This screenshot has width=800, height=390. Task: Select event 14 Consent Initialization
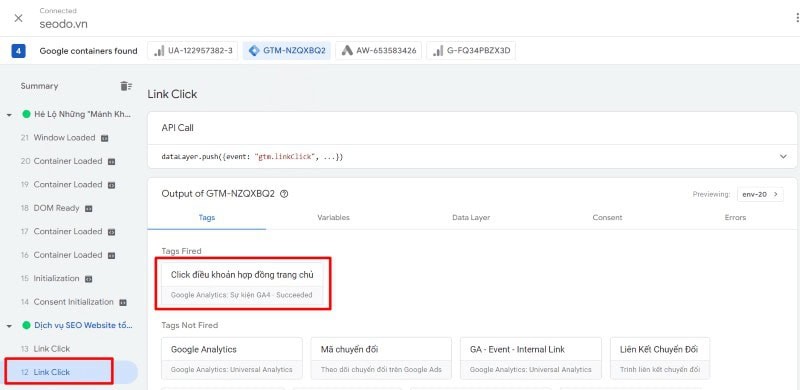pos(67,302)
